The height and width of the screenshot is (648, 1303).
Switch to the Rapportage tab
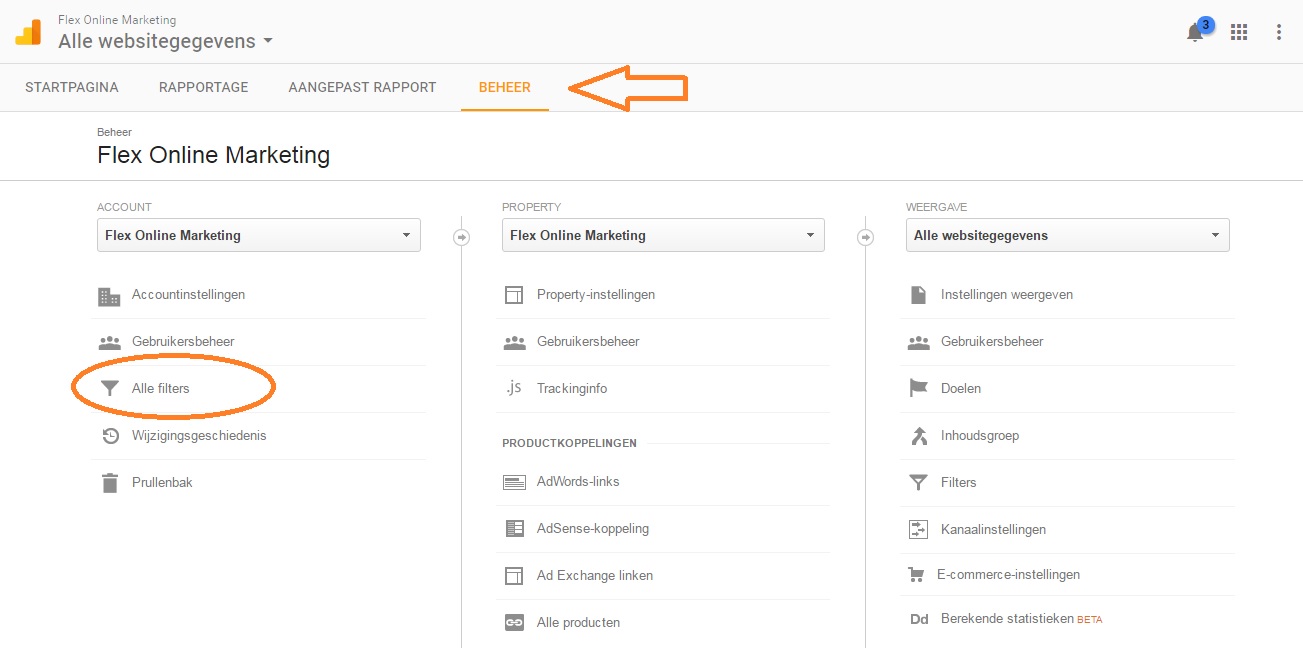coord(203,87)
